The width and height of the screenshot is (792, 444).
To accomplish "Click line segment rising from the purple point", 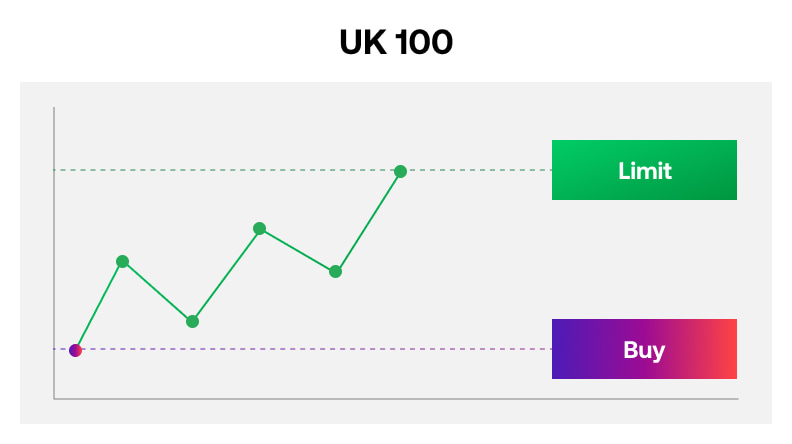I will [98, 306].
